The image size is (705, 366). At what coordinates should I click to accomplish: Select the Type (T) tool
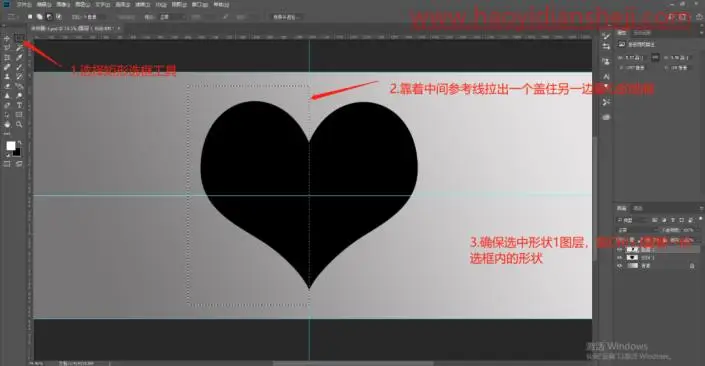point(19,105)
